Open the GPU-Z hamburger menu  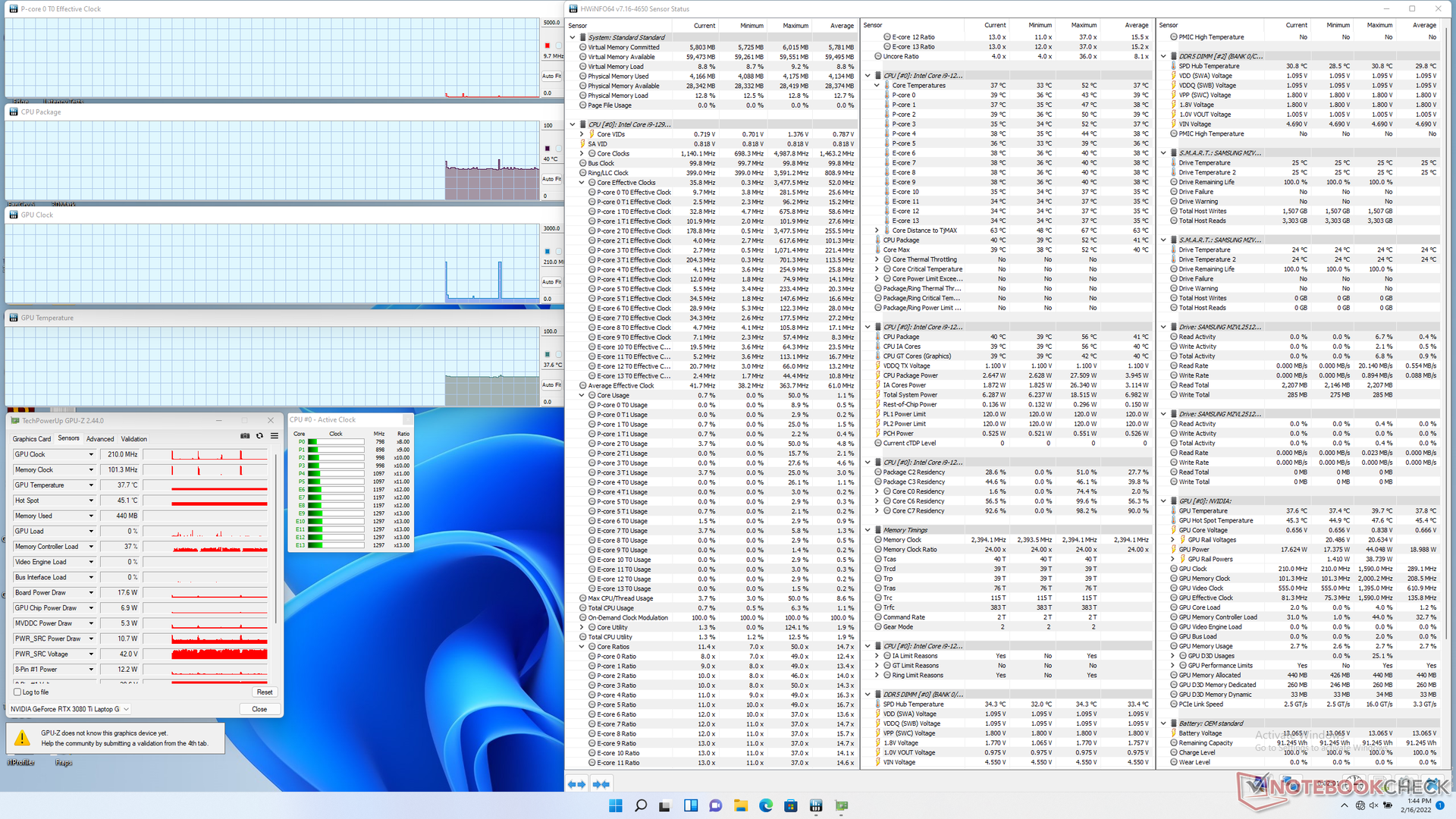click(x=274, y=436)
